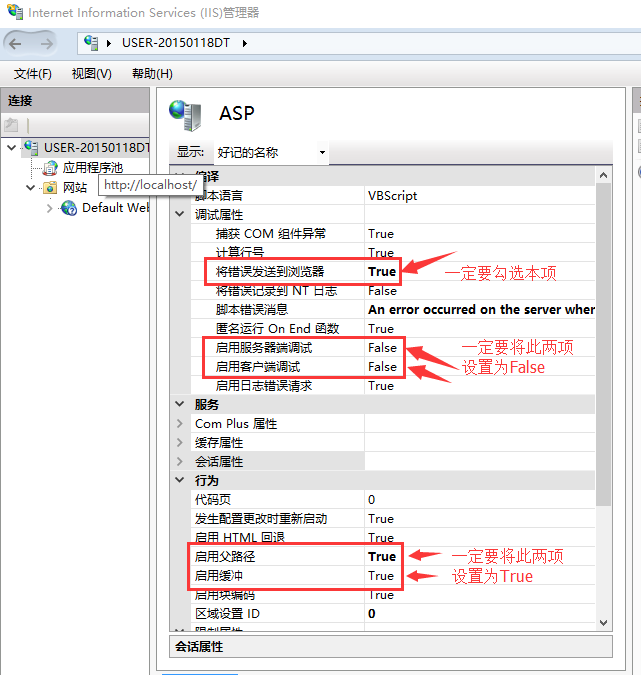Expand the Com Plus 属性 section
The width and height of the screenshot is (641, 675).
point(180,424)
